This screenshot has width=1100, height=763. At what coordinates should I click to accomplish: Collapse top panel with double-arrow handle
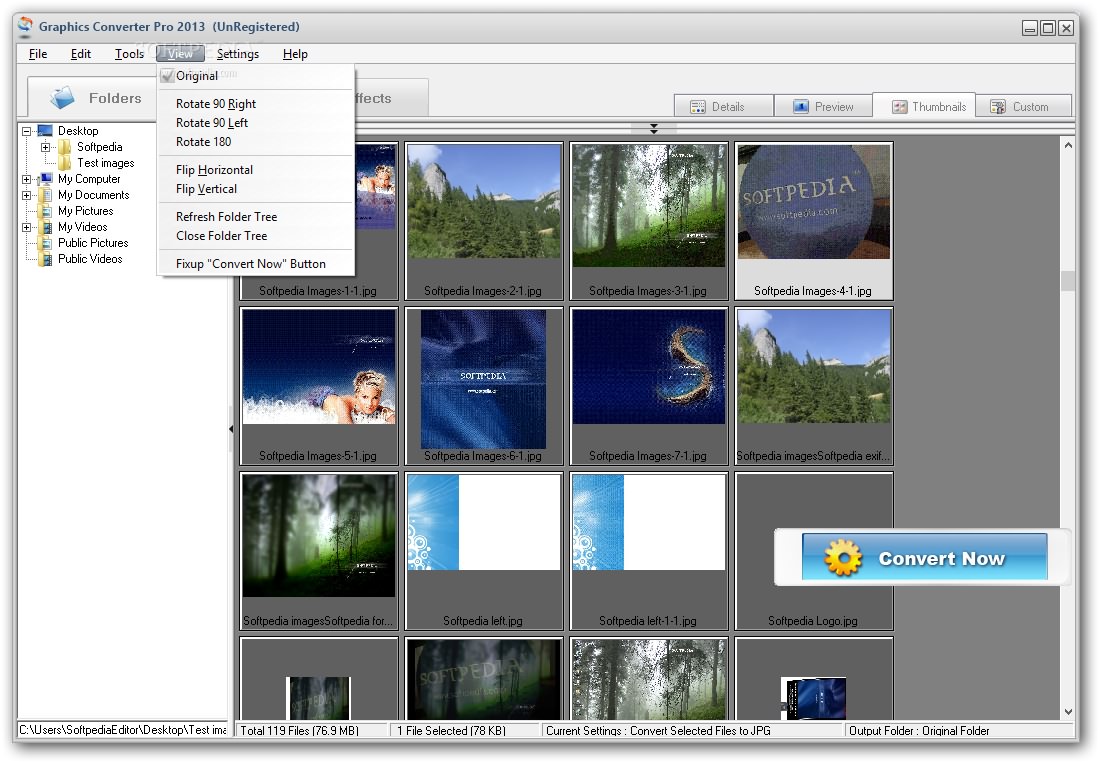[654, 129]
